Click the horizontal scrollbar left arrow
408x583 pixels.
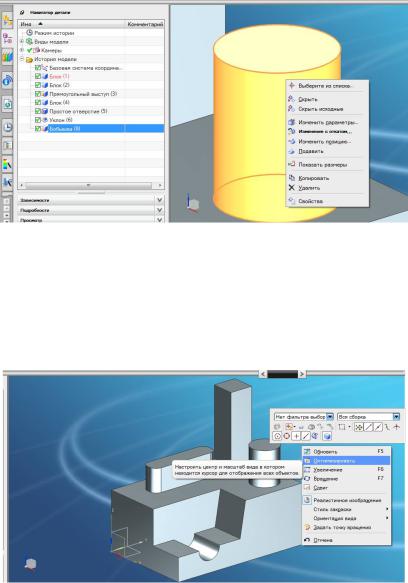pos(22,185)
